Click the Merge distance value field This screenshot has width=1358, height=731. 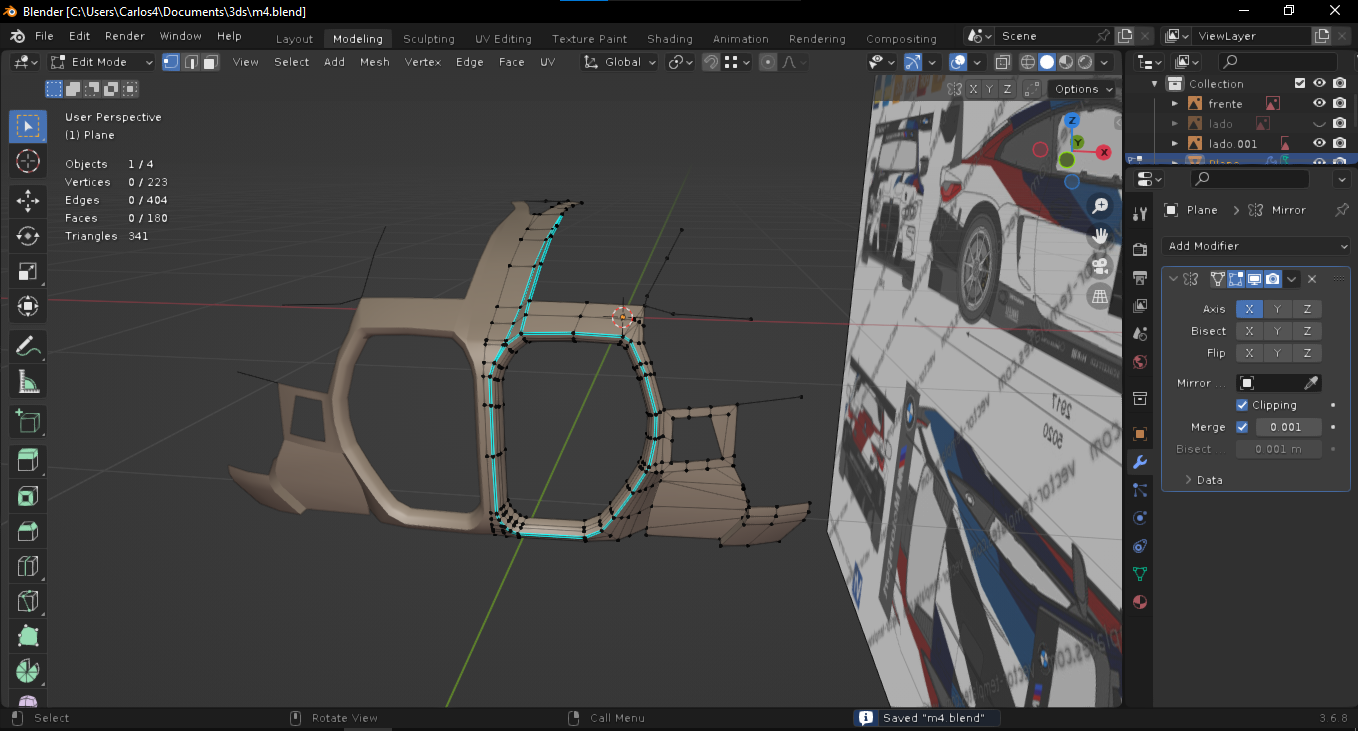pyautogui.click(x=1287, y=427)
